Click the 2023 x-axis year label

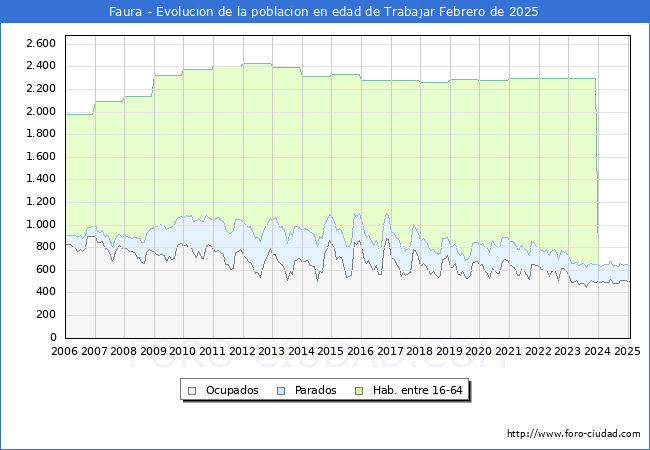click(x=568, y=351)
